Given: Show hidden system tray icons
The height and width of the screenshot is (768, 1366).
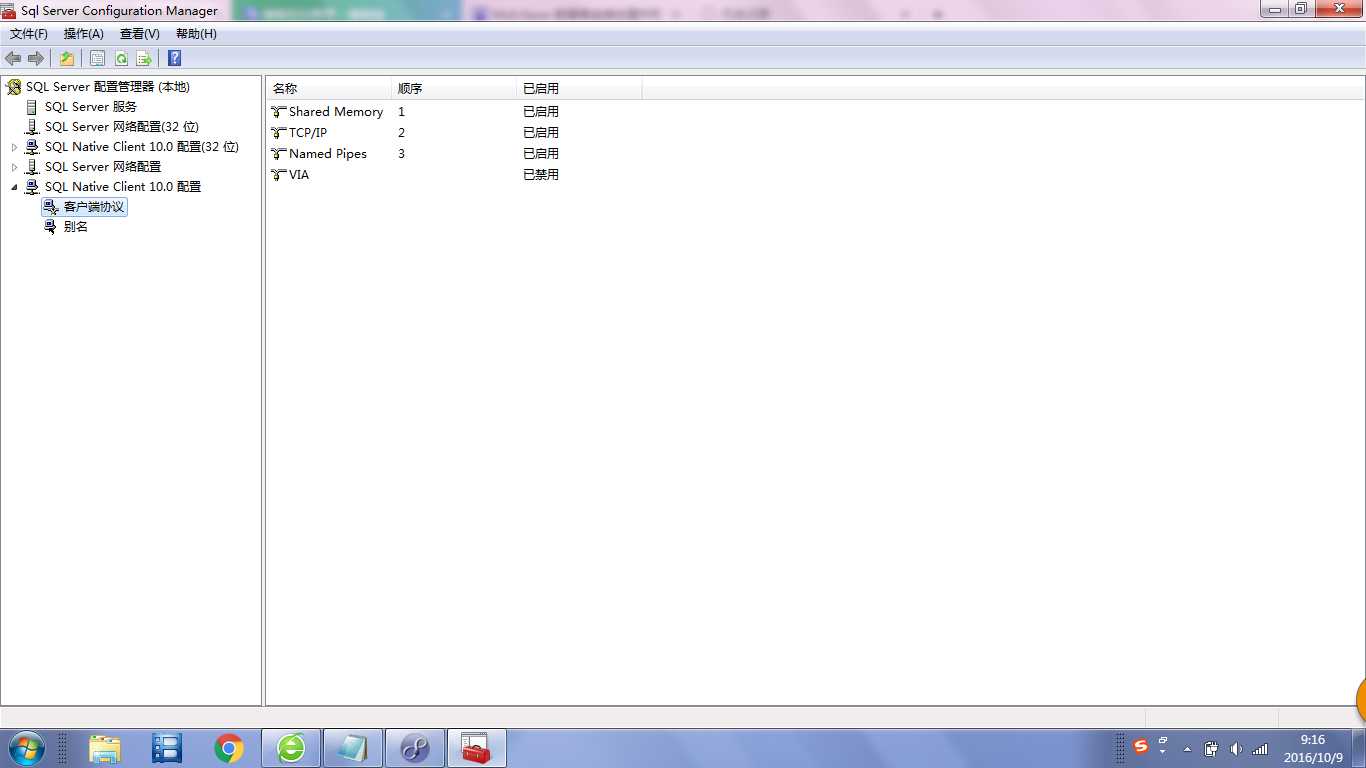Looking at the screenshot, I should click(1187, 749).
